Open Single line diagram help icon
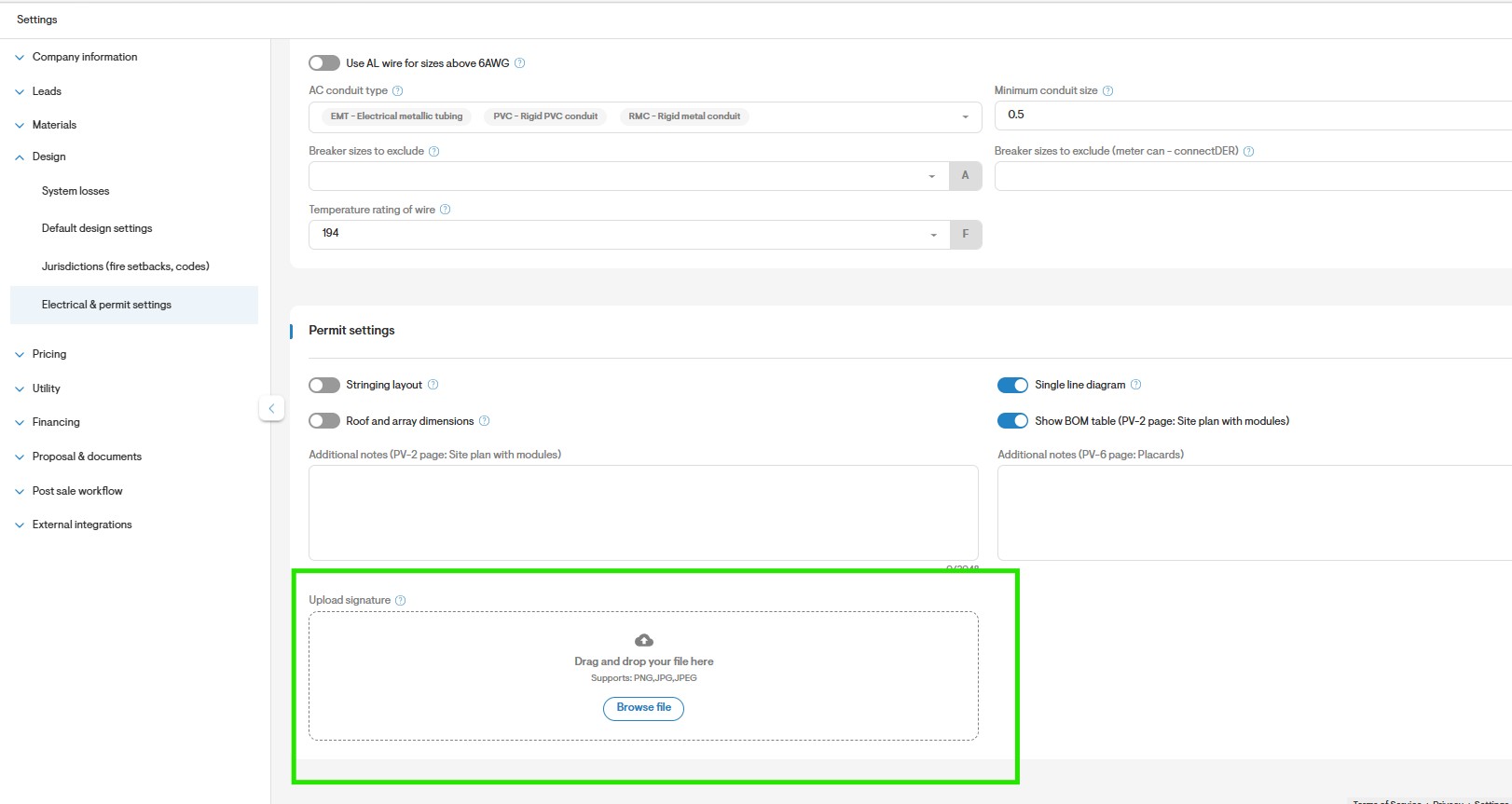This screenshot has width=1512, height=804. pos(1136,385)
